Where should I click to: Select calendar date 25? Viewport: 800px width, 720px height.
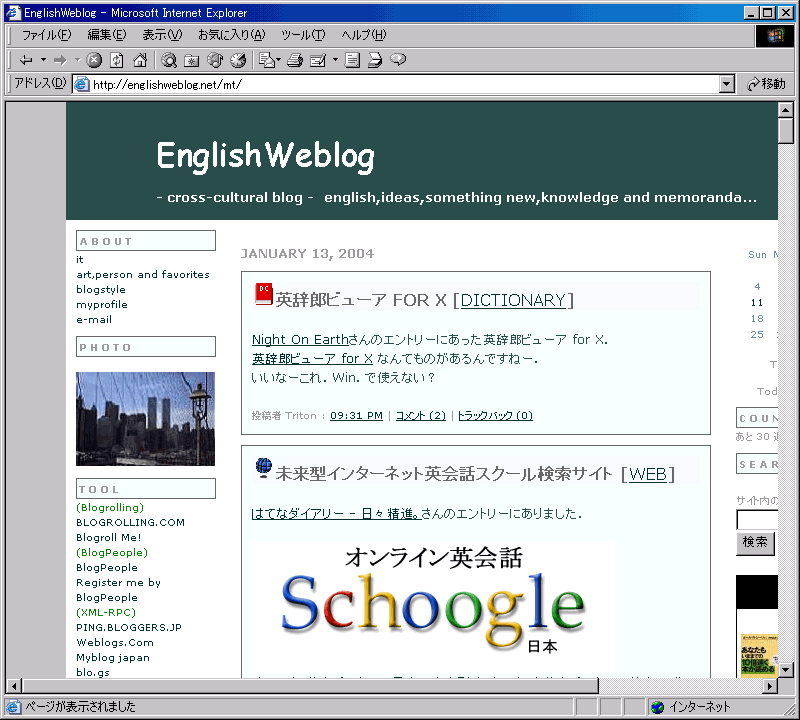pos(757,335)
